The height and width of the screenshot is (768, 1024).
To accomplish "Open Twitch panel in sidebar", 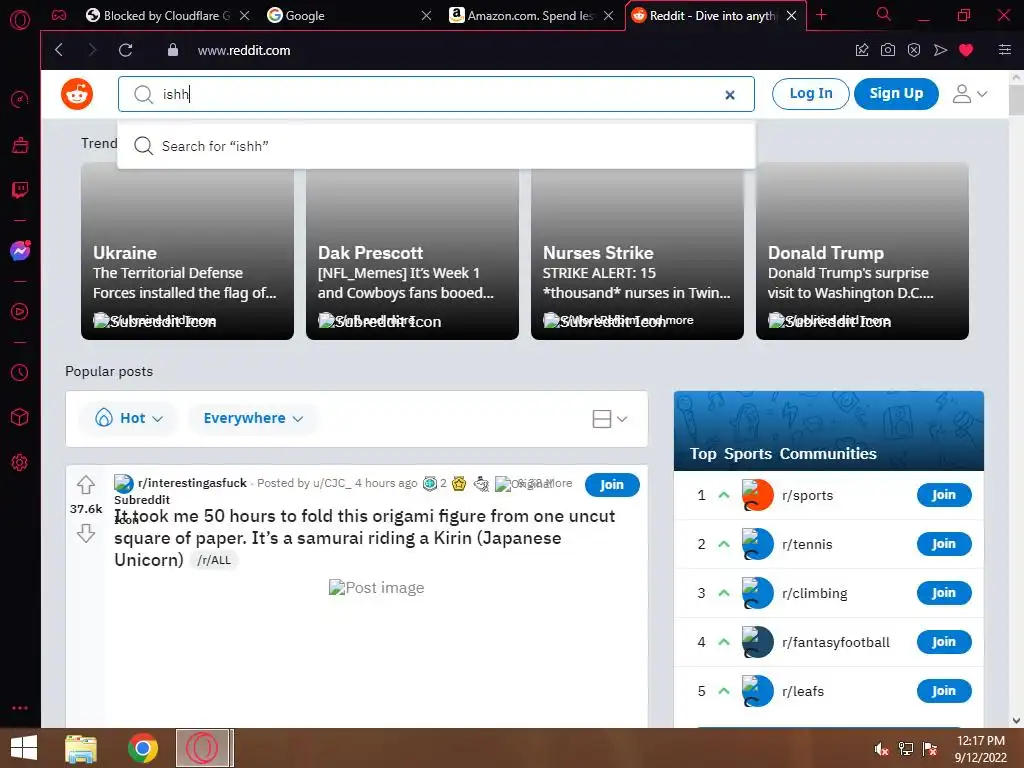I will [x=20, y=190].
